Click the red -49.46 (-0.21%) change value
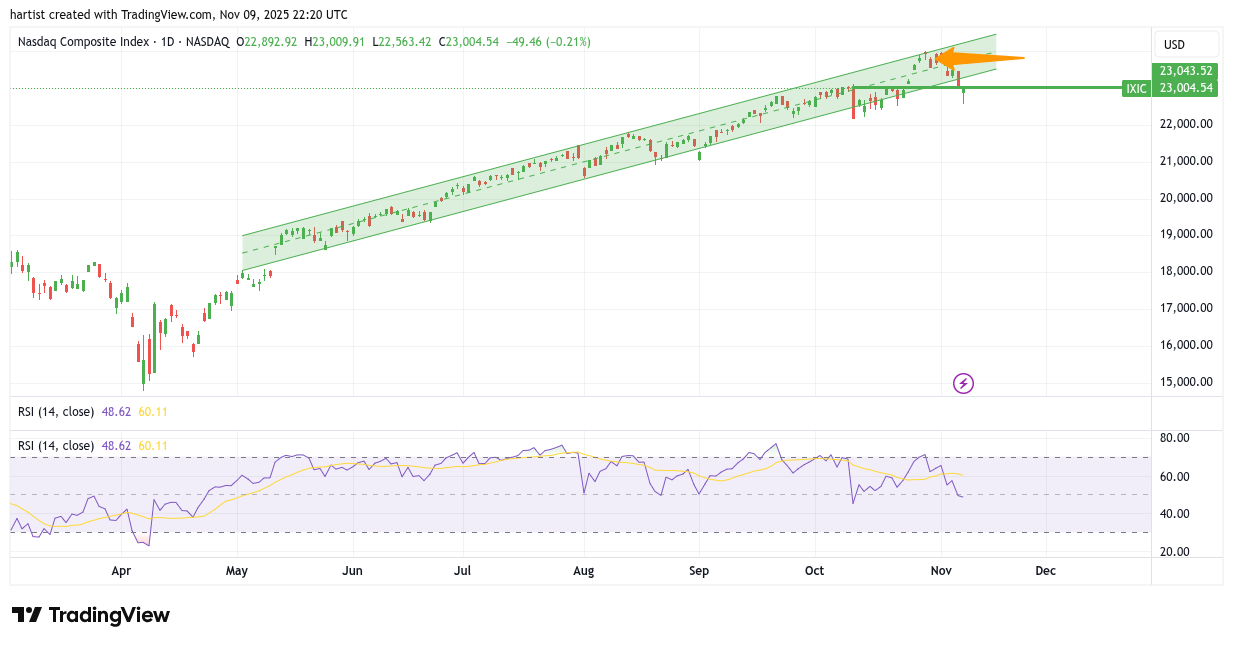 [x=548, y=42]
